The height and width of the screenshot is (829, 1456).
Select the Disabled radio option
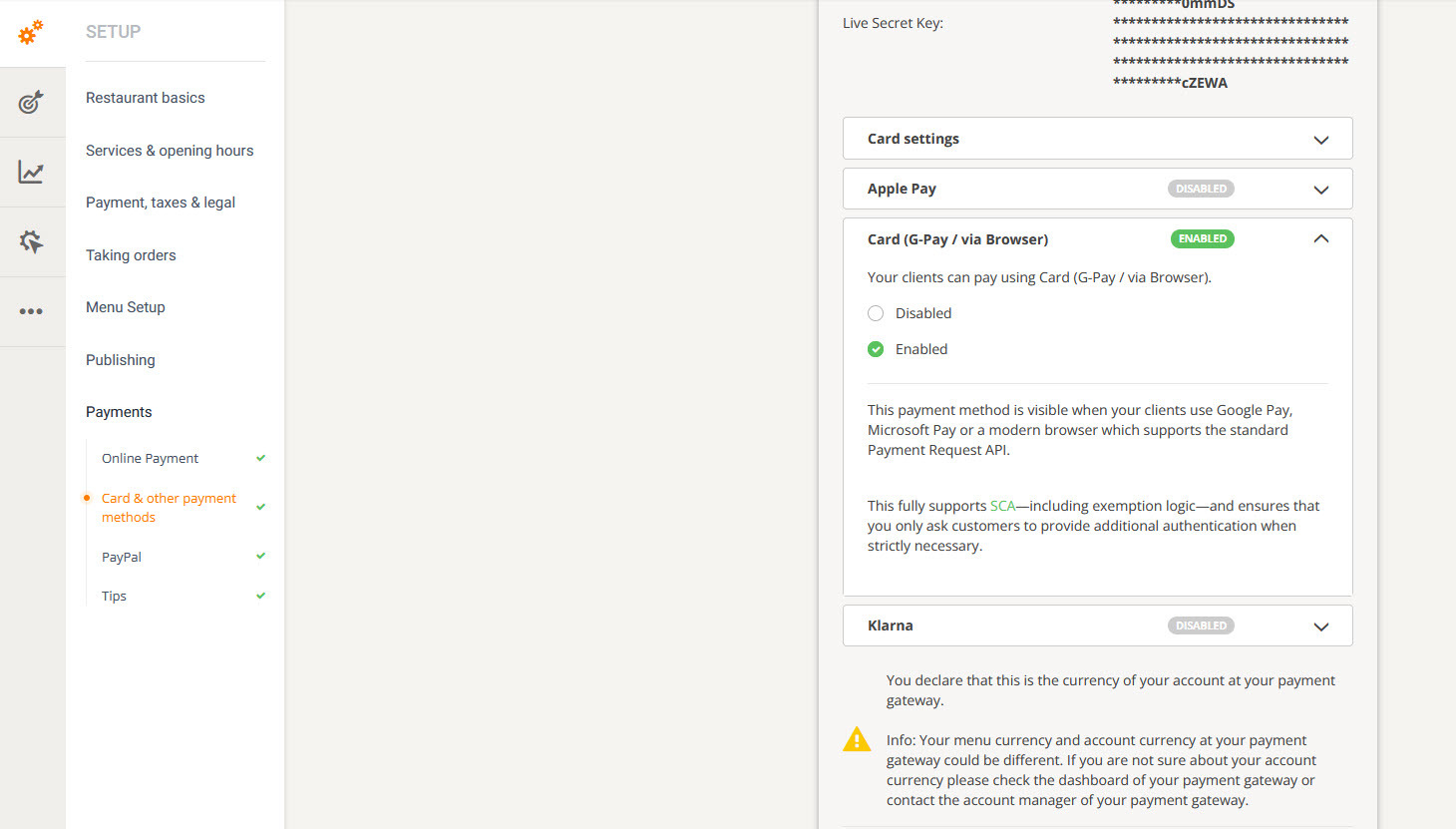[x=876, y=313]
